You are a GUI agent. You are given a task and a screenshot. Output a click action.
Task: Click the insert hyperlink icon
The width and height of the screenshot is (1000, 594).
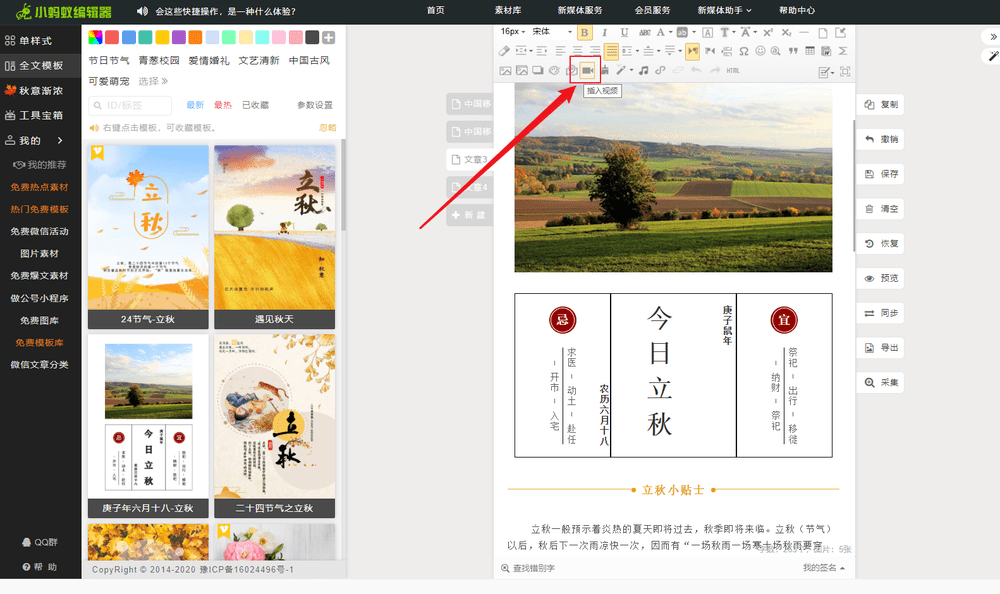point(660,70)
